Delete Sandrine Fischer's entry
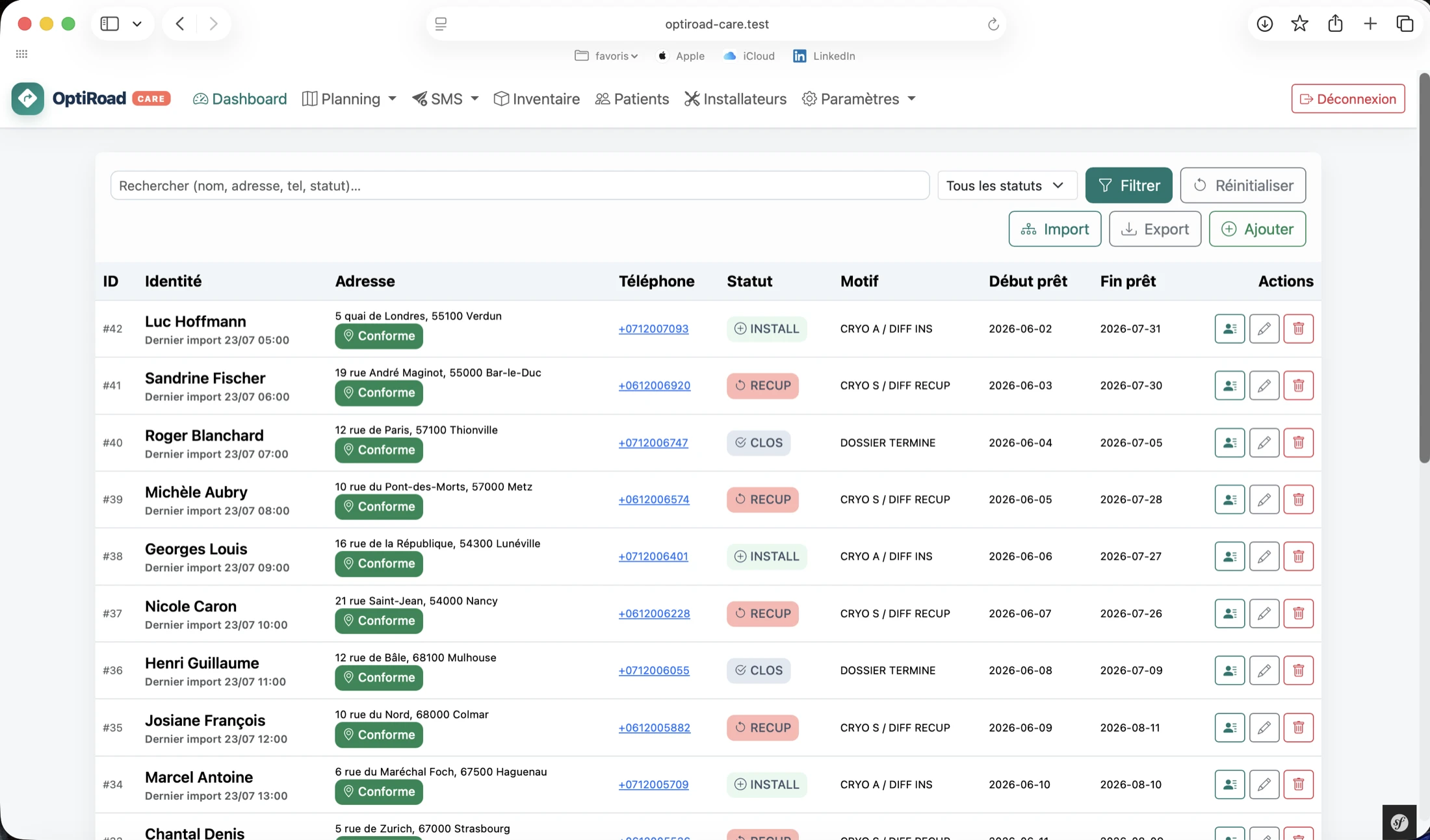This screenshot has height=840, width=1430. click(1298, 386)
